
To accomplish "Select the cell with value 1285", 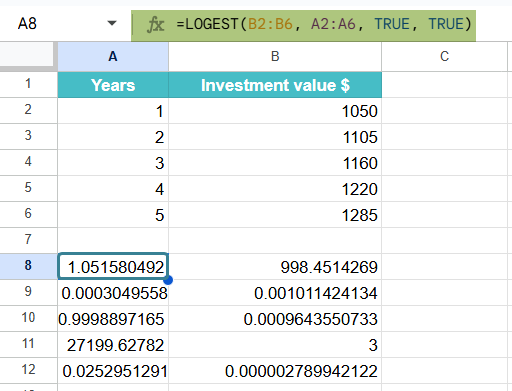I will (275, 215).
